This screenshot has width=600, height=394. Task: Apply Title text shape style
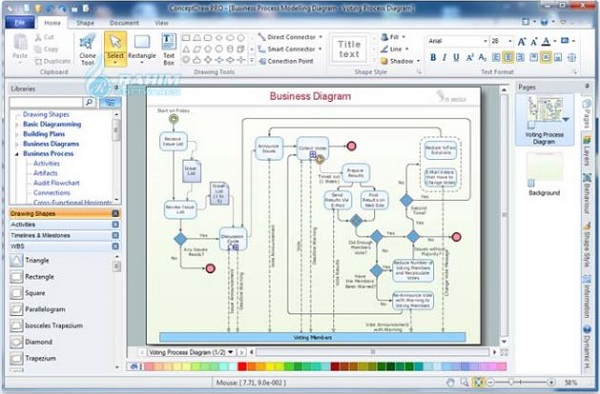(x=349, y=49)
